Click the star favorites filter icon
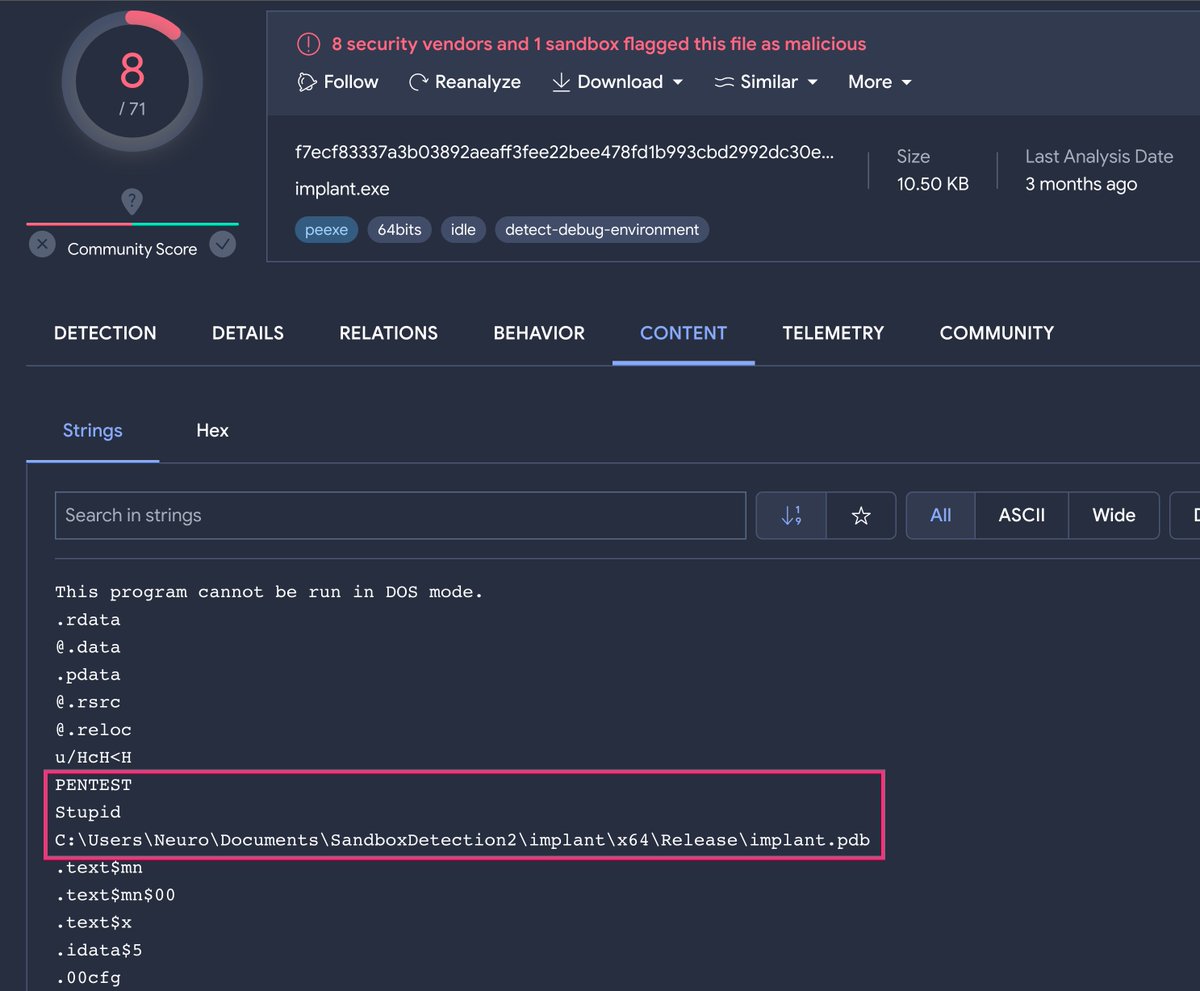Screen dimensions: 1200x991 (x=861, y=515)
